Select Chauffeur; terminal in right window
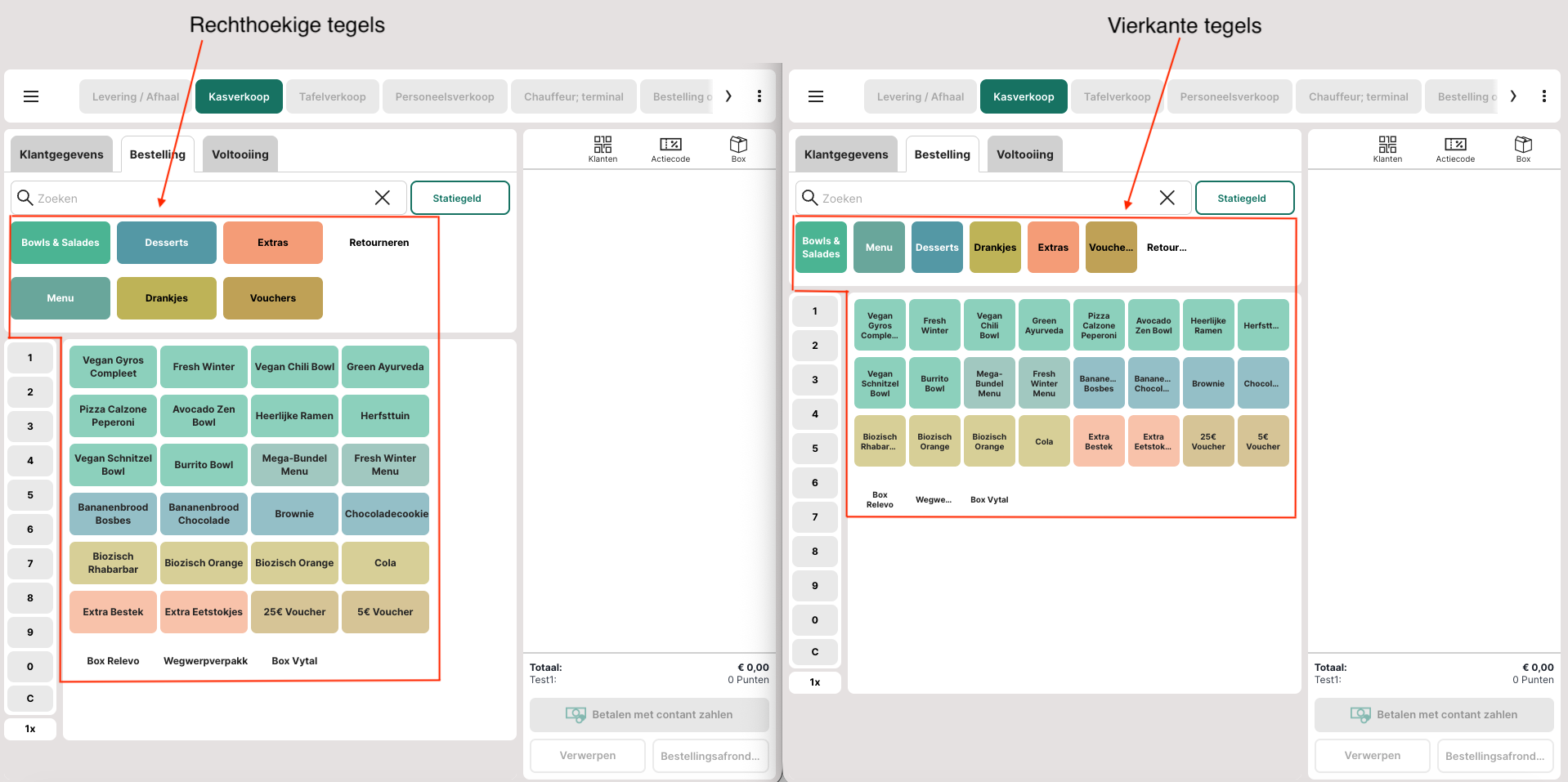Viewport: 1568px width, 782px height. (1358, 96)
